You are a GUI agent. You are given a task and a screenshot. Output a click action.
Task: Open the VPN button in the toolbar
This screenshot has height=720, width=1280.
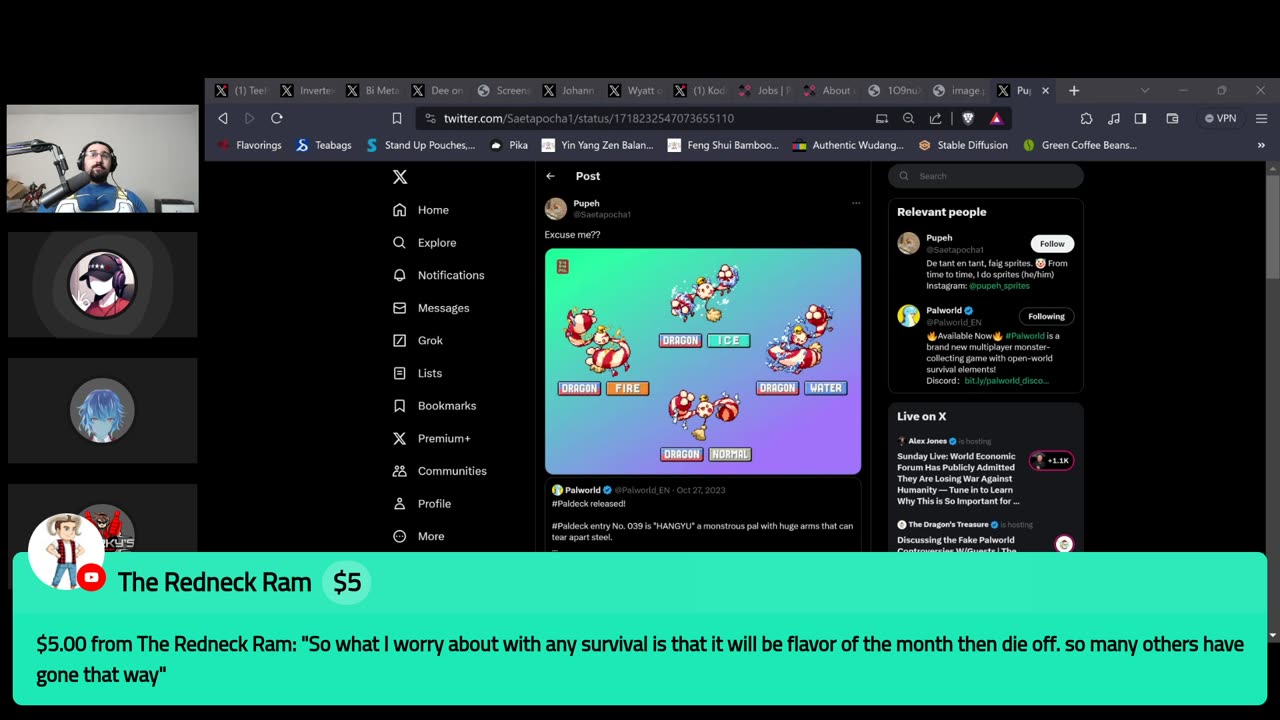[x=1220, y=118]
